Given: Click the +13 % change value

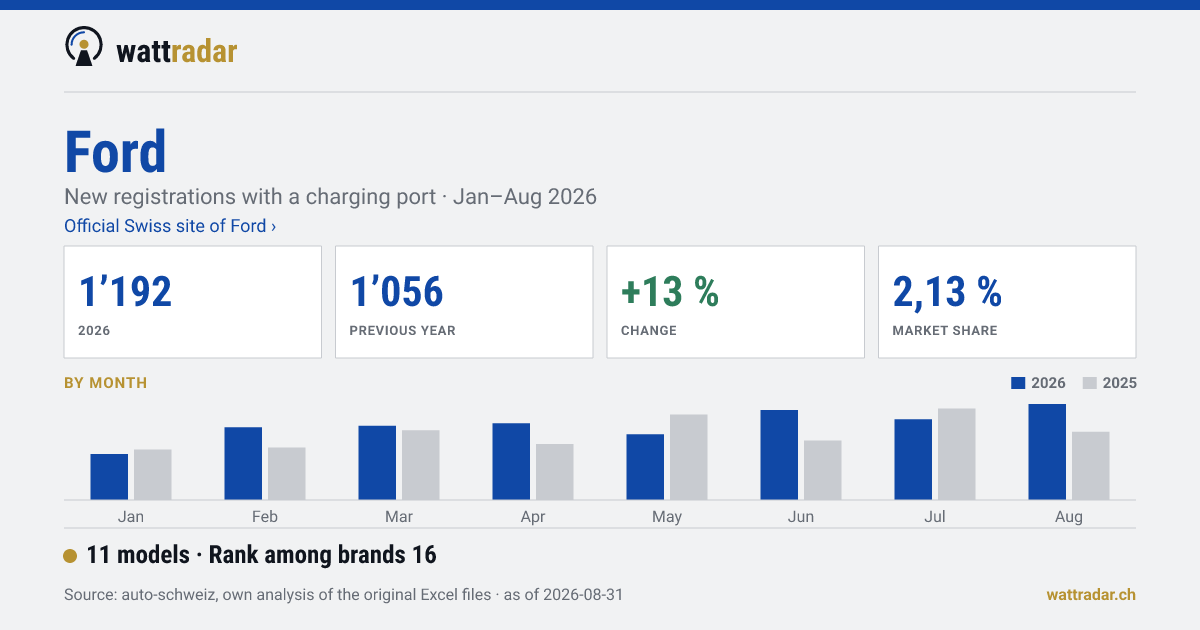Looking at the screenshot, I should [670, 291].
